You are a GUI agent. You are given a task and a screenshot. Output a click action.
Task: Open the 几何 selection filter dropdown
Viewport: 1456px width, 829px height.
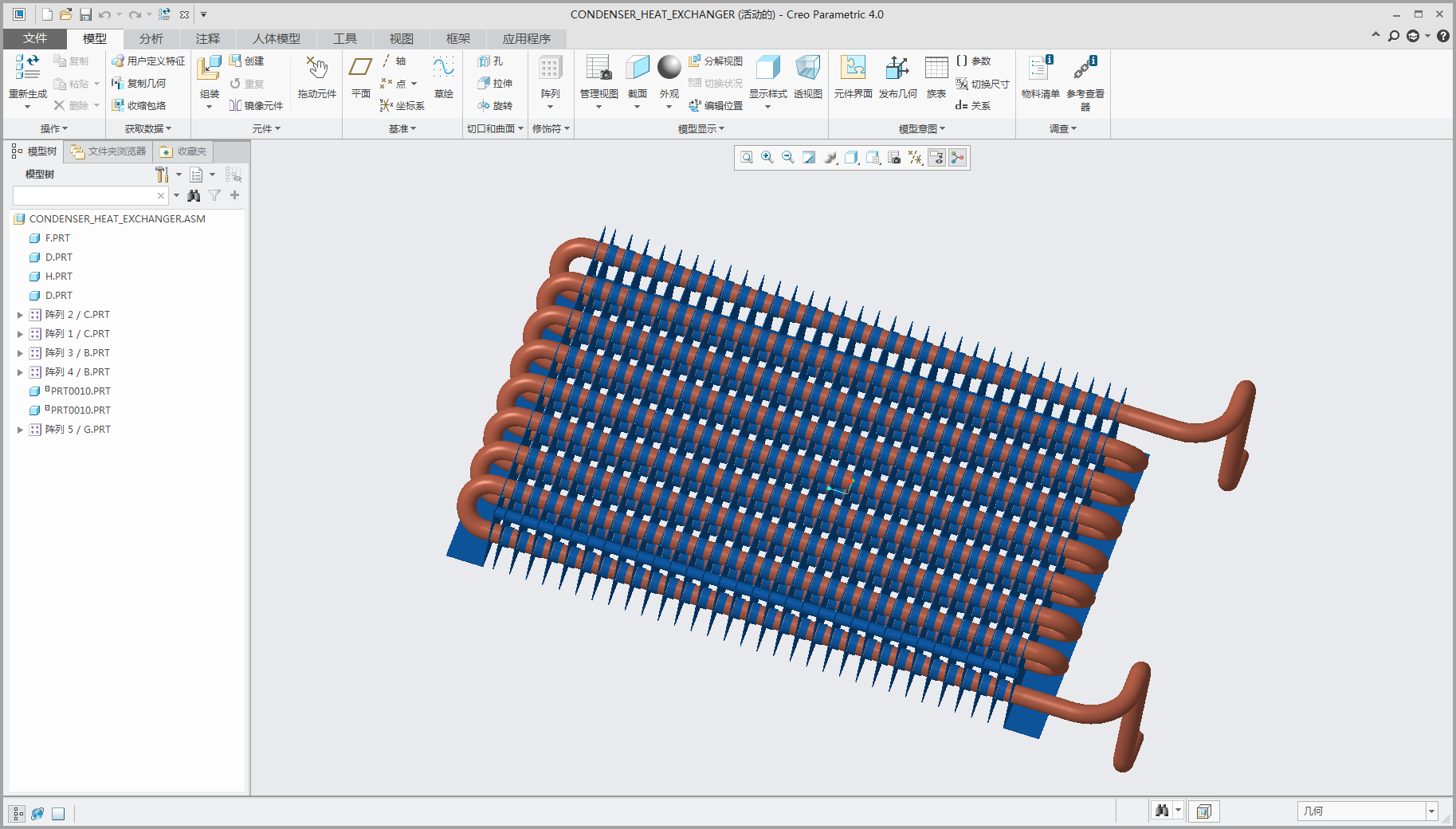(1431, 811)
